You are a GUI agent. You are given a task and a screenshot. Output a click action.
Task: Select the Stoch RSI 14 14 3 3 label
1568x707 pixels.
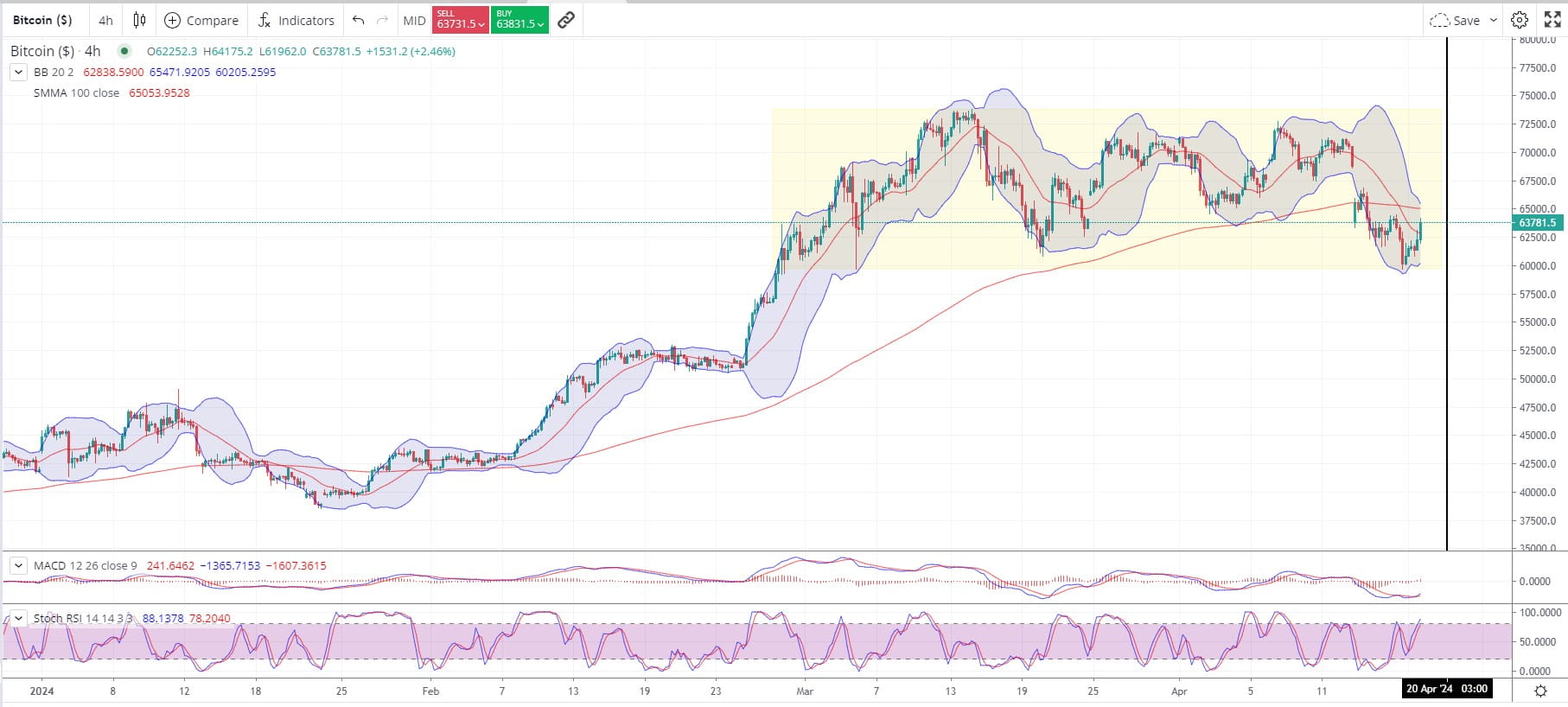pos(83,619)
